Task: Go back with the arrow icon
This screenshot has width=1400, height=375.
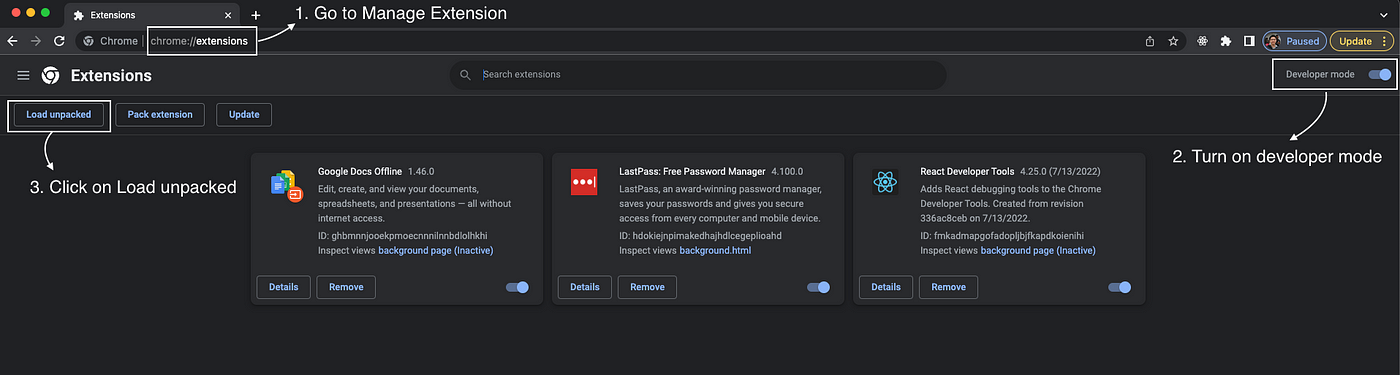Action: point(13,41)
